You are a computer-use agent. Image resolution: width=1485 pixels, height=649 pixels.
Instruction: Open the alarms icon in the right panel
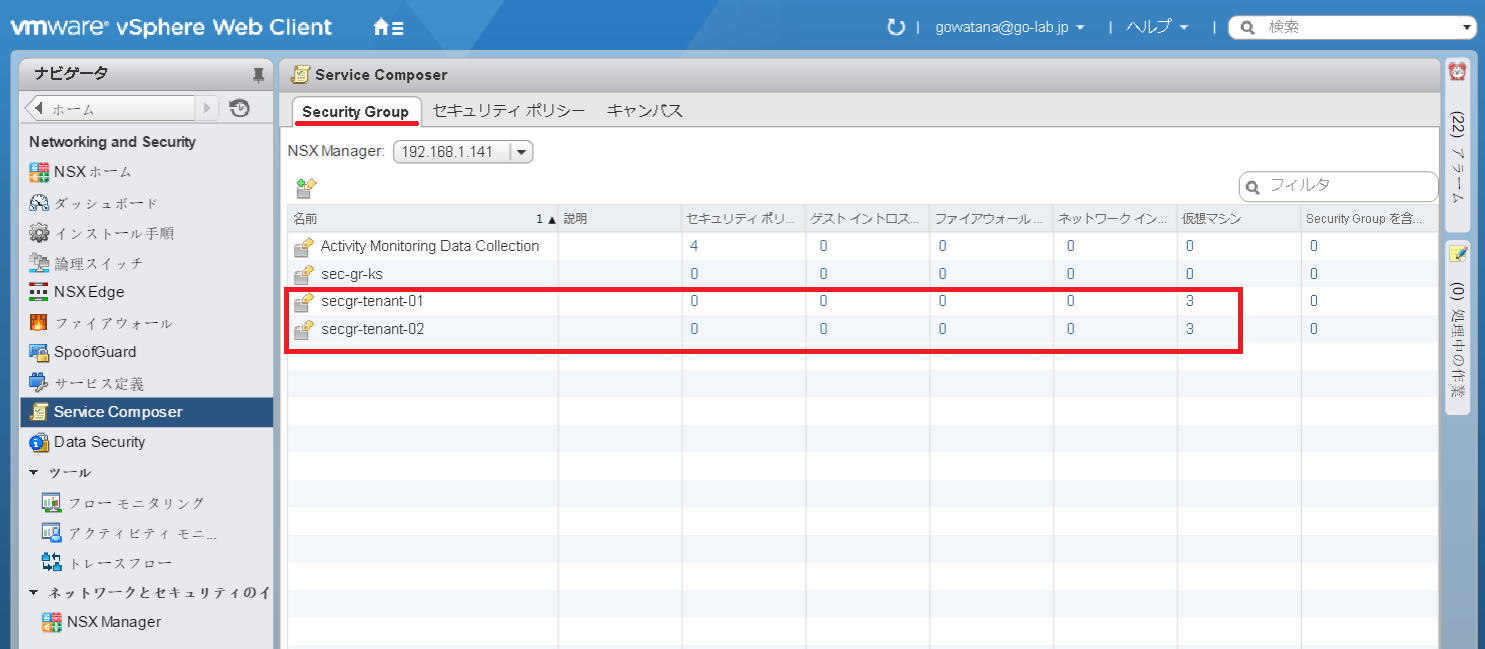point(1457,72)
